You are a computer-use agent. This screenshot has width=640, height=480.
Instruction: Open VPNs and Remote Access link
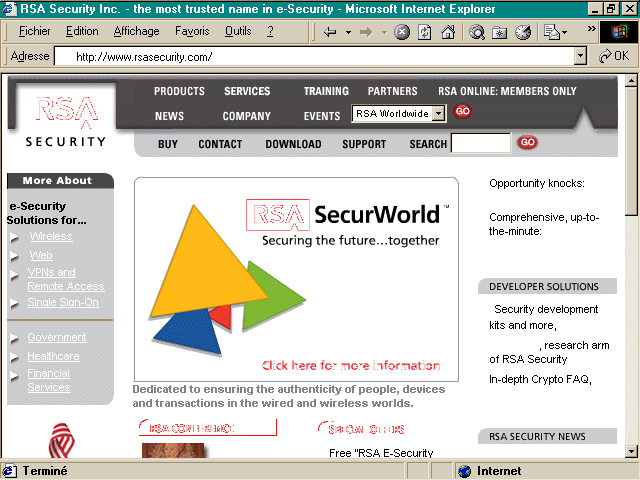click(x=66, y=279)
